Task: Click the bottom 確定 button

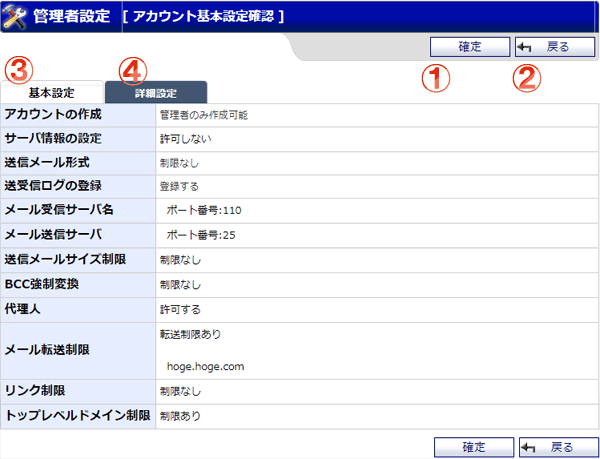Action: point(474,447)
